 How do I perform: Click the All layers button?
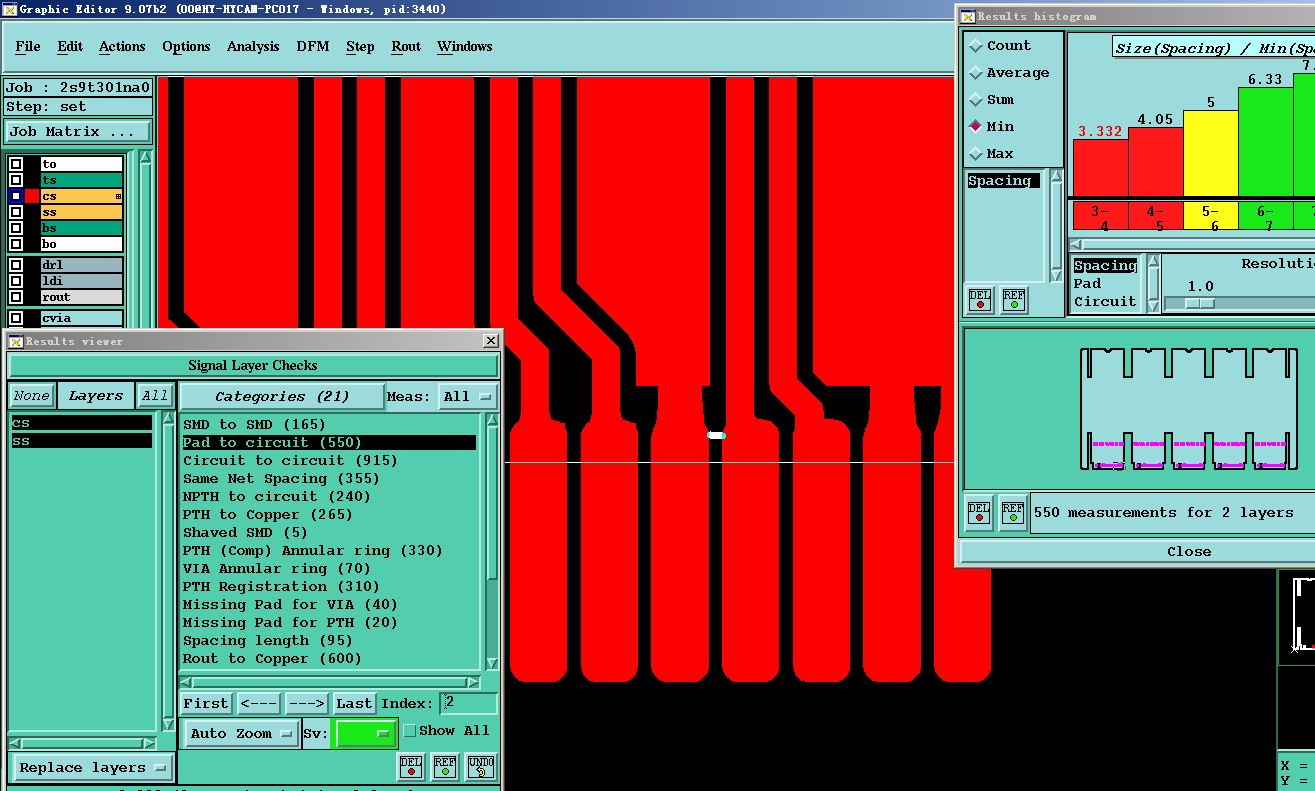(x=155, y=396)
